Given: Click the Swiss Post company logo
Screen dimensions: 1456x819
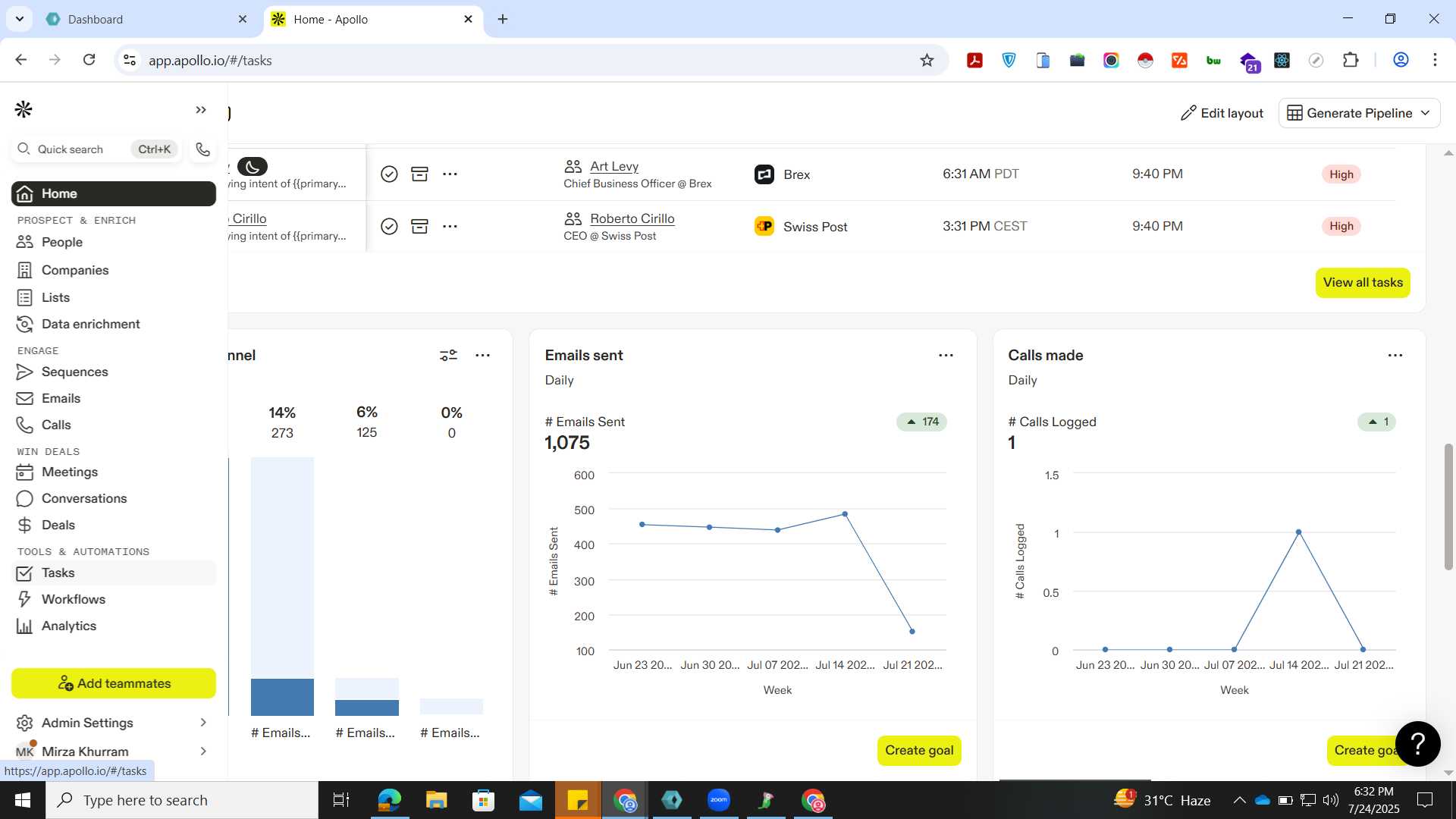Looking at the screenshot, I should (764, 226).
